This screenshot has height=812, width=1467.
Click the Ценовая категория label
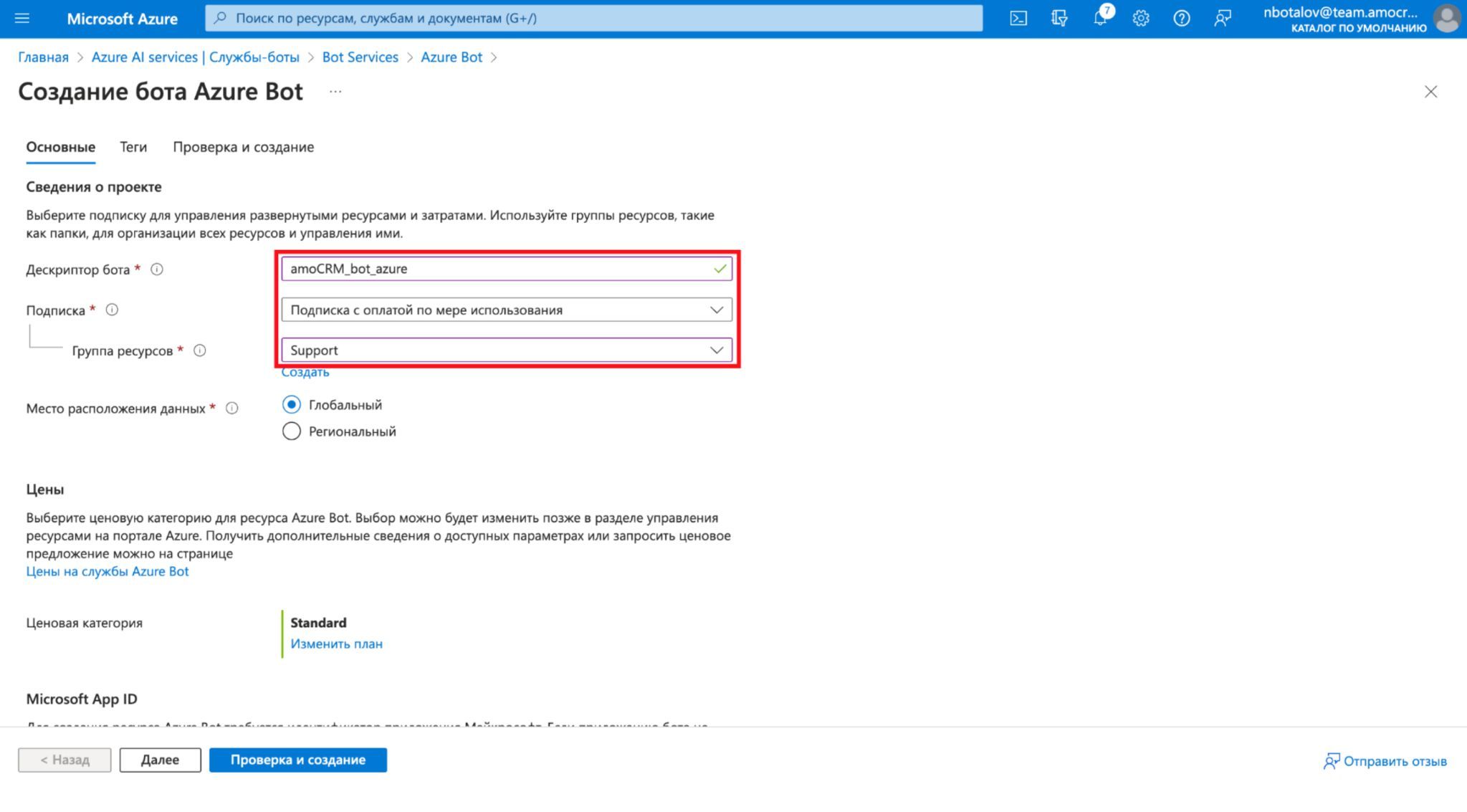85,623
